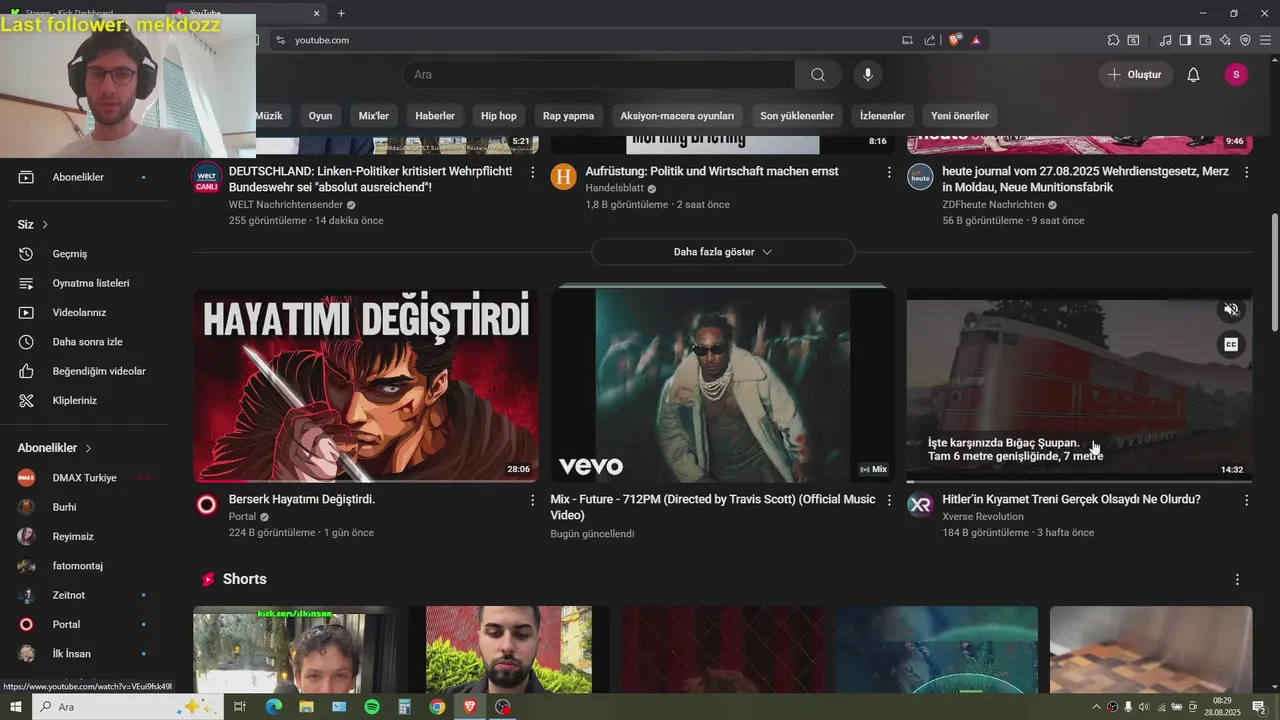The image size is (1280, 720).
Task: Expand the 'Siz' sidebar section
Action: (33, 224)
